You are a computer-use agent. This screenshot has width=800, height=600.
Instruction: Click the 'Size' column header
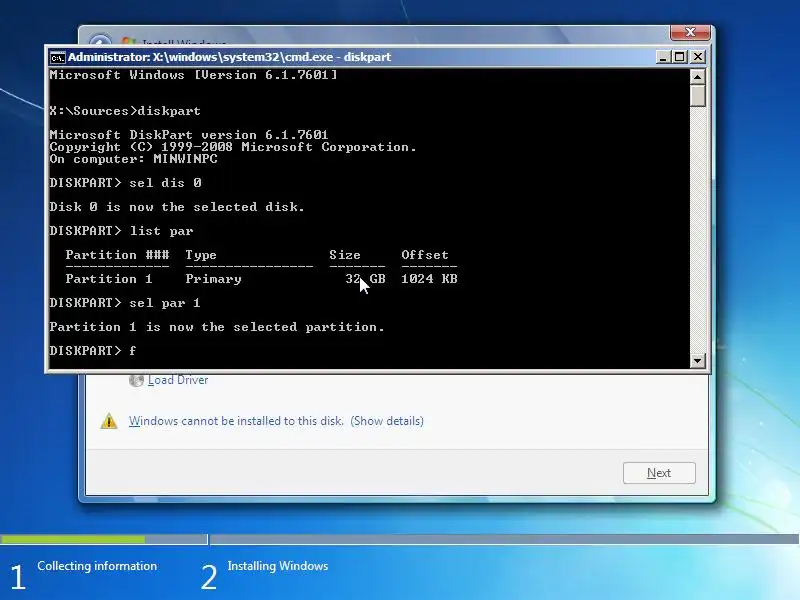(x=345, y=255)
